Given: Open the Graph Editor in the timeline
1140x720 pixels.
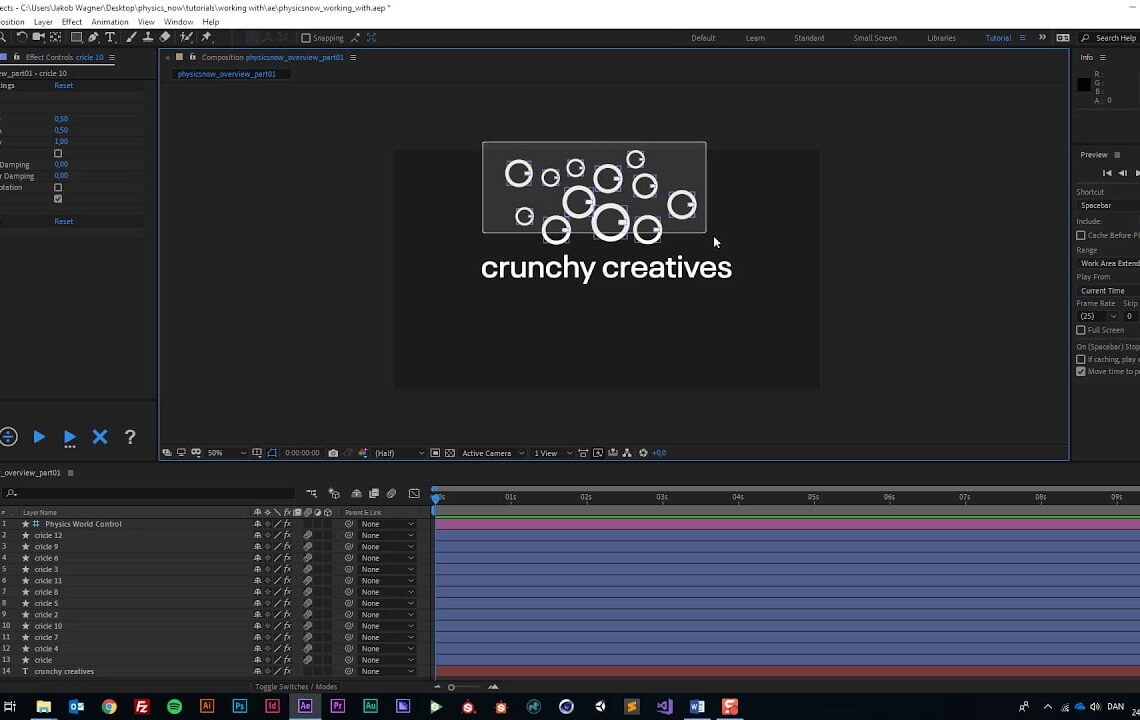Looking at the screenshot, I should pos(414,493).
